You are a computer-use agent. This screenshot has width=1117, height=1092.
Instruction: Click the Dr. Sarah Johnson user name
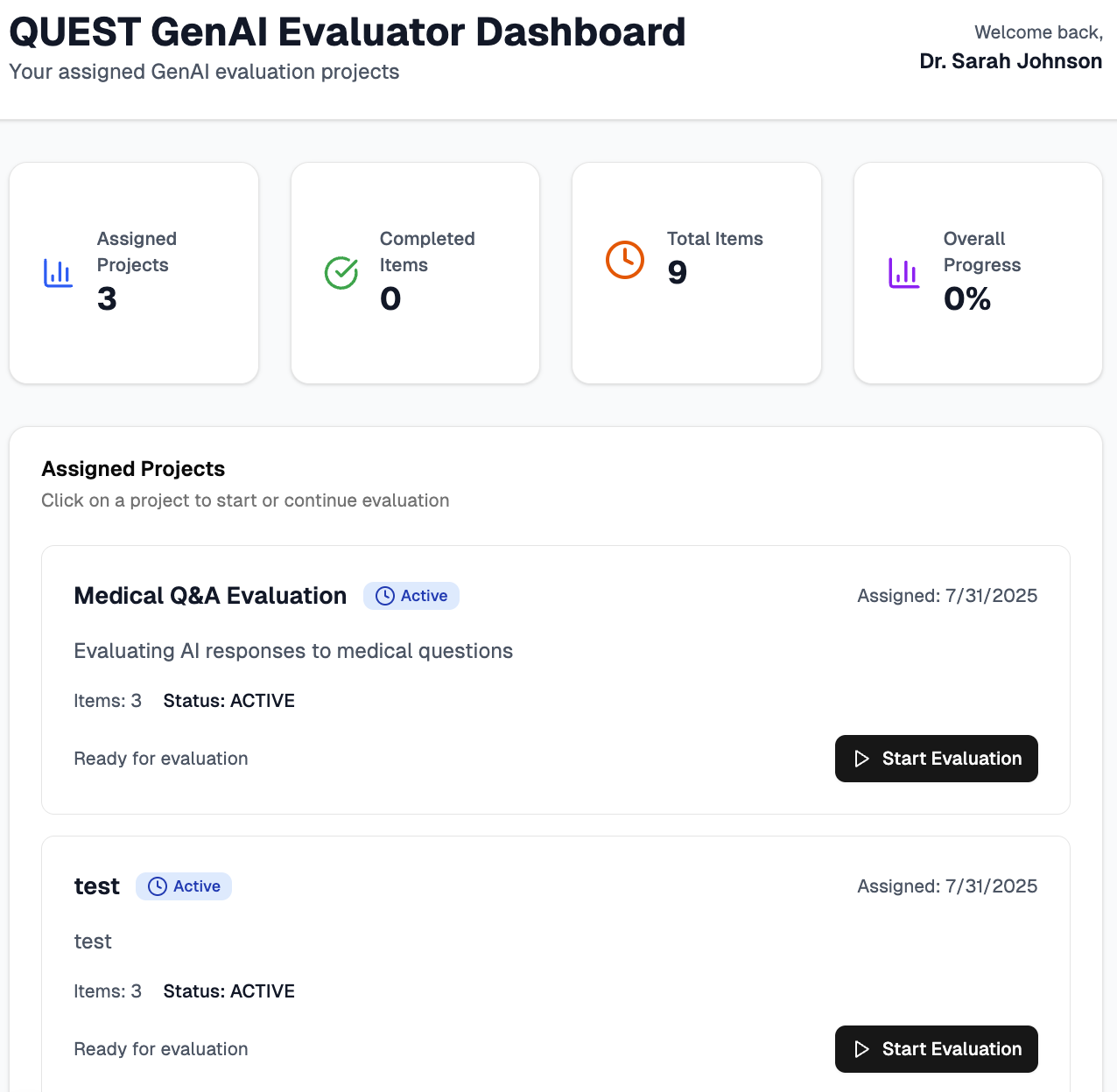point(1010,61)
